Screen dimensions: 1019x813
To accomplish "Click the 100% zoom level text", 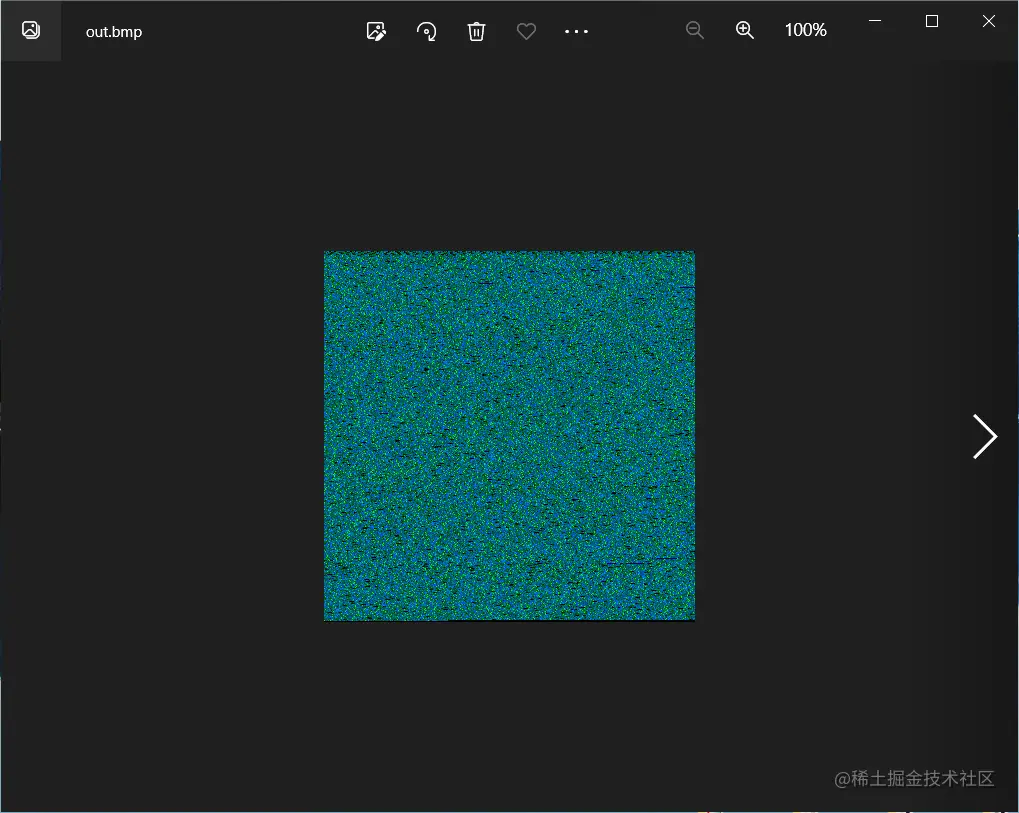I will tap(805, 30).
